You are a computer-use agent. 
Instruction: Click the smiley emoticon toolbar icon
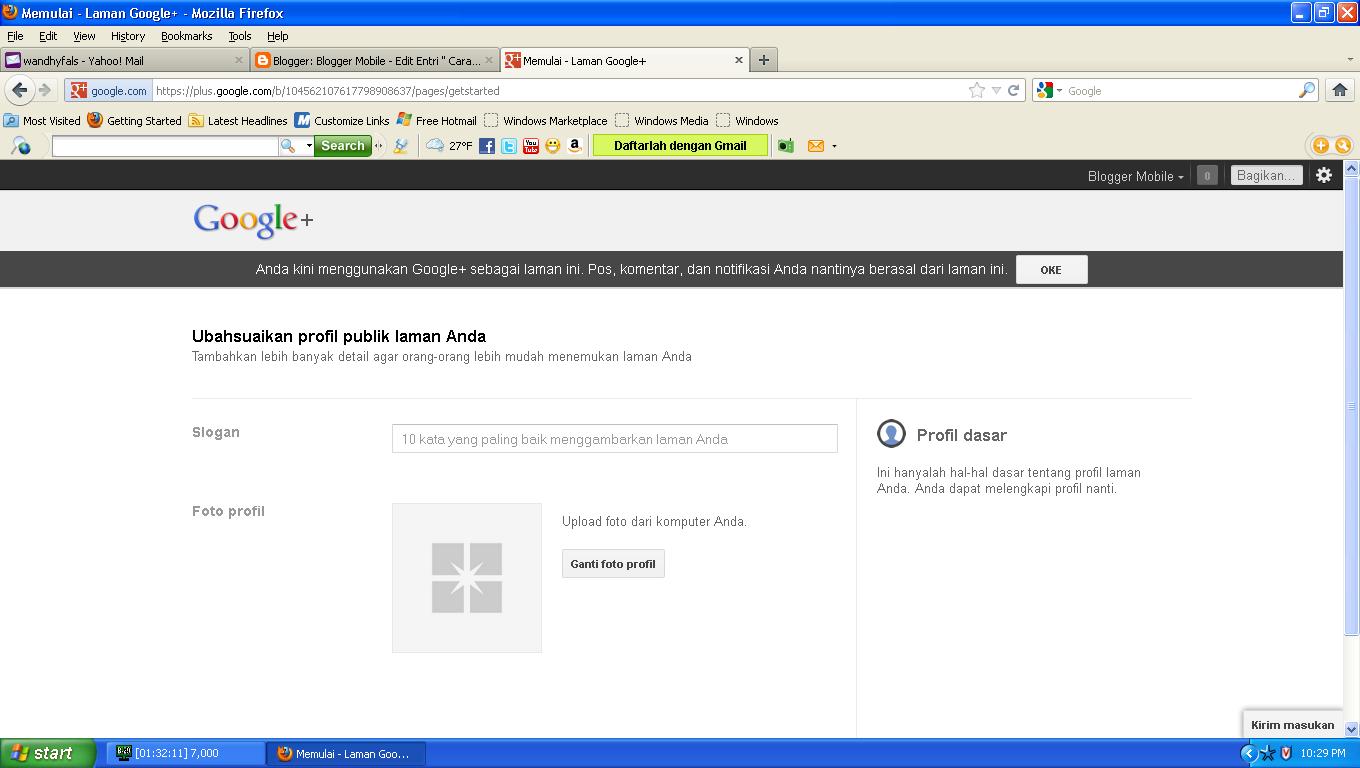[x=553, y=146]
